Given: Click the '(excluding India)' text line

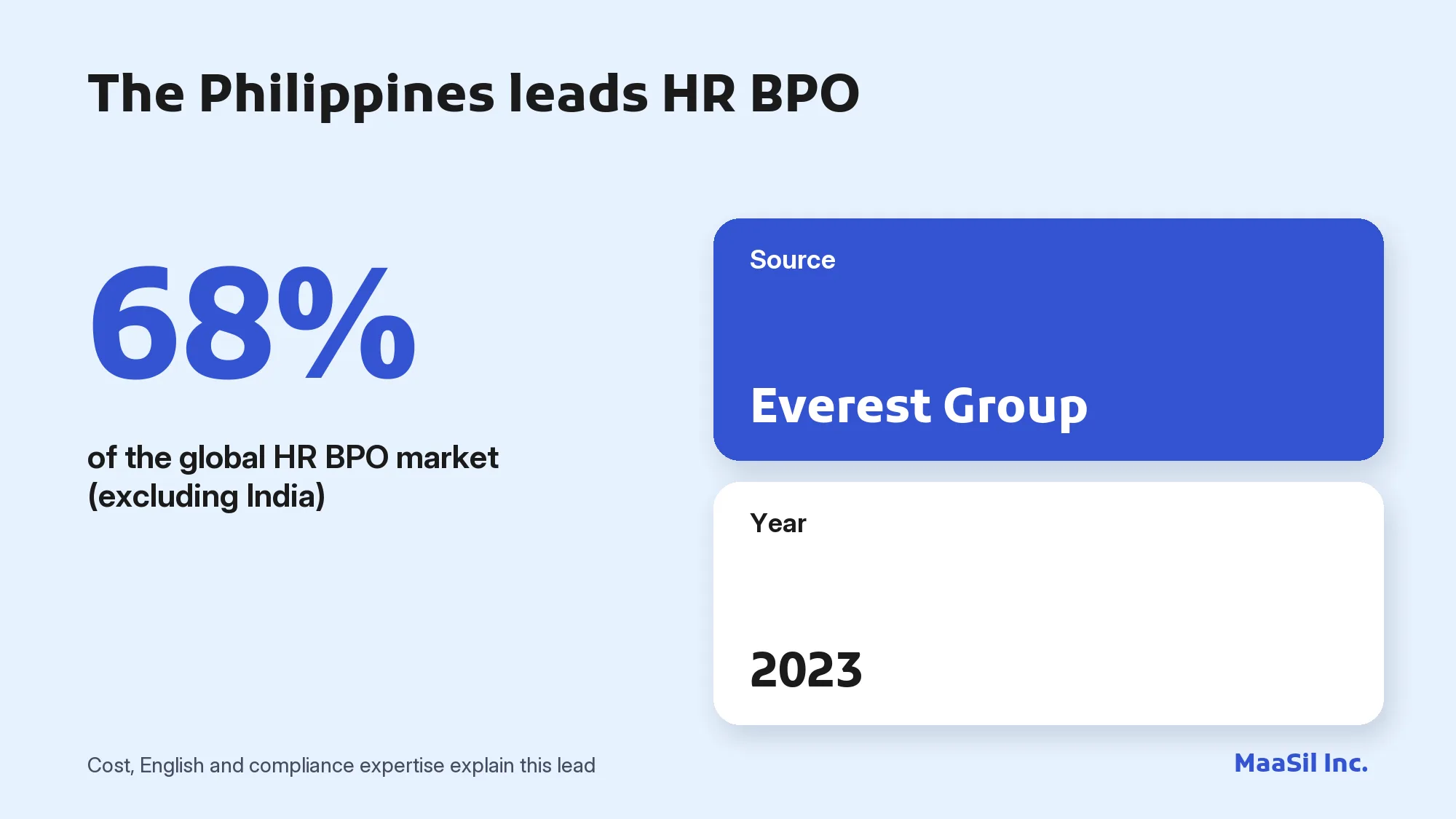Looking at the screenshot, I should [x=206, y=496].
